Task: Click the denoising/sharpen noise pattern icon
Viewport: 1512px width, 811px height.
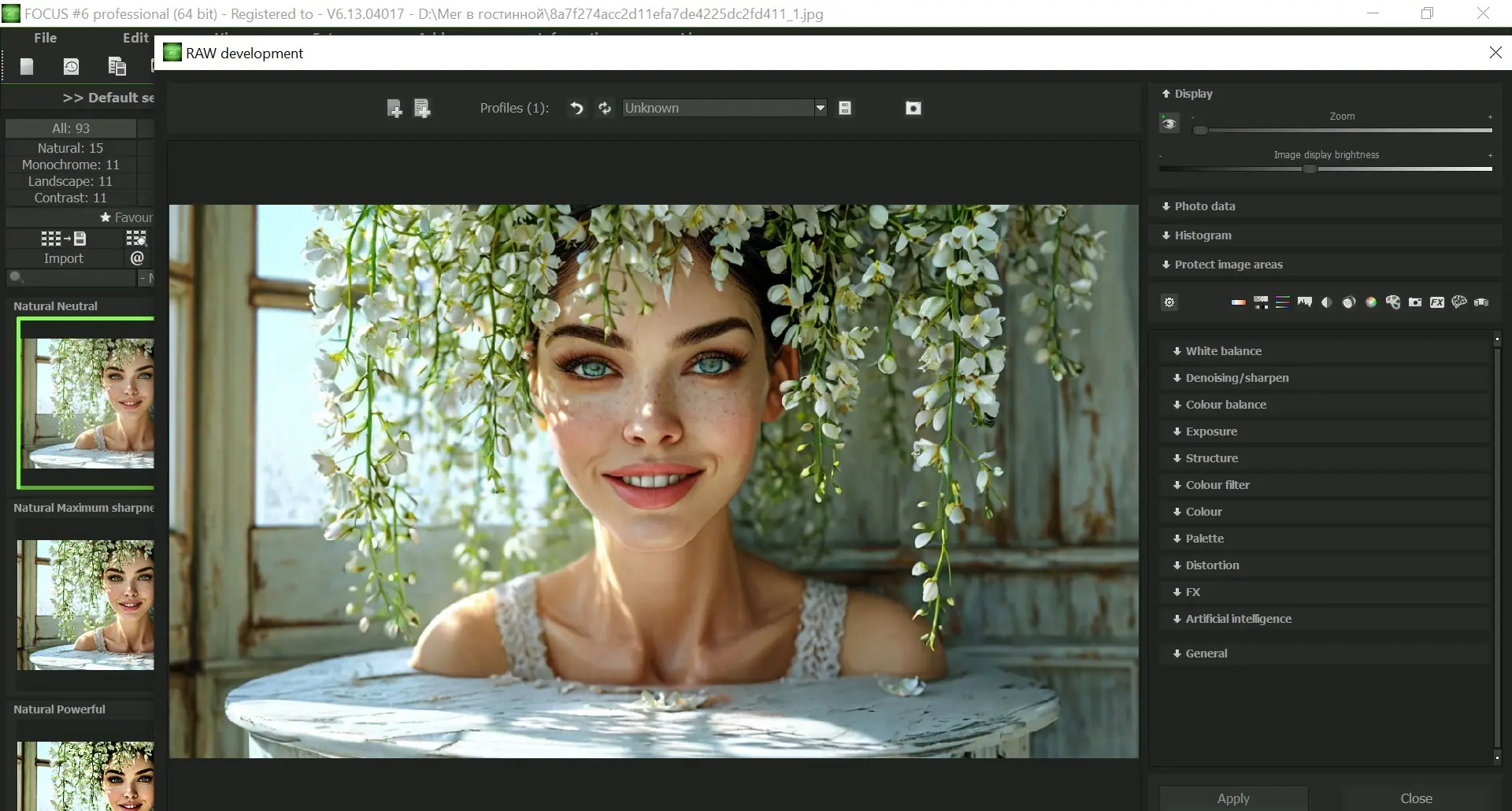Action: pos(1261,302)
